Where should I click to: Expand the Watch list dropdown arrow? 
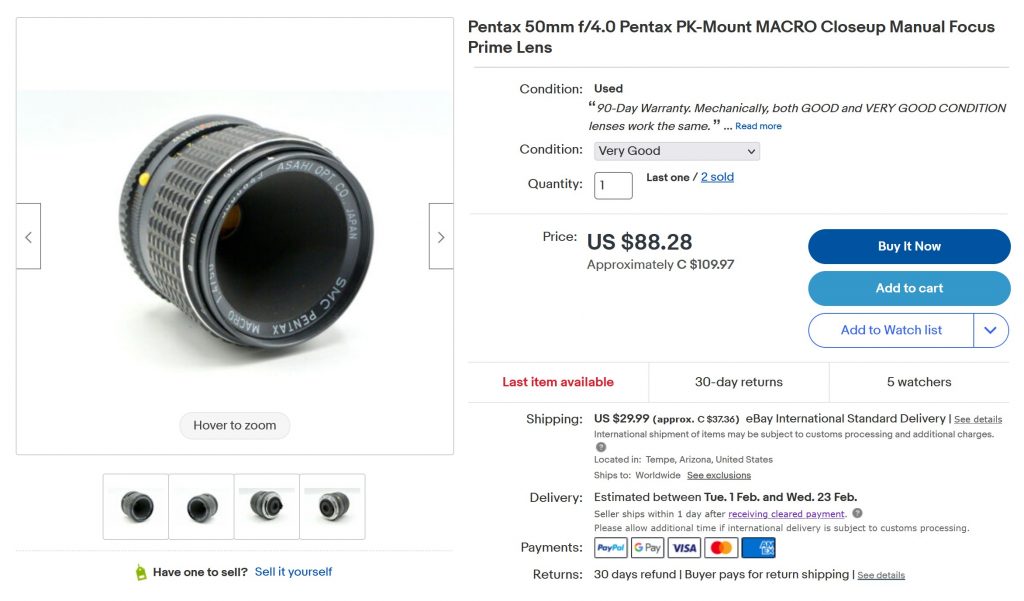[990, 330]
